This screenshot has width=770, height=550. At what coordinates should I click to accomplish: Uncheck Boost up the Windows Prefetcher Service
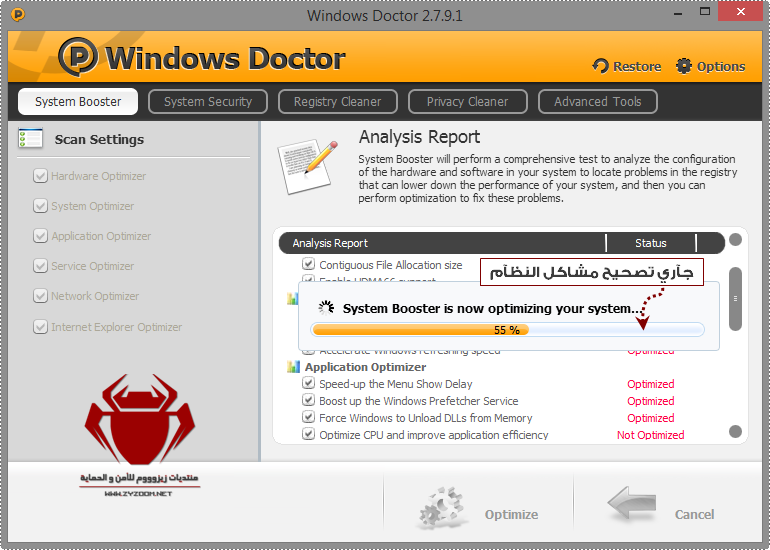pos(308,400)
